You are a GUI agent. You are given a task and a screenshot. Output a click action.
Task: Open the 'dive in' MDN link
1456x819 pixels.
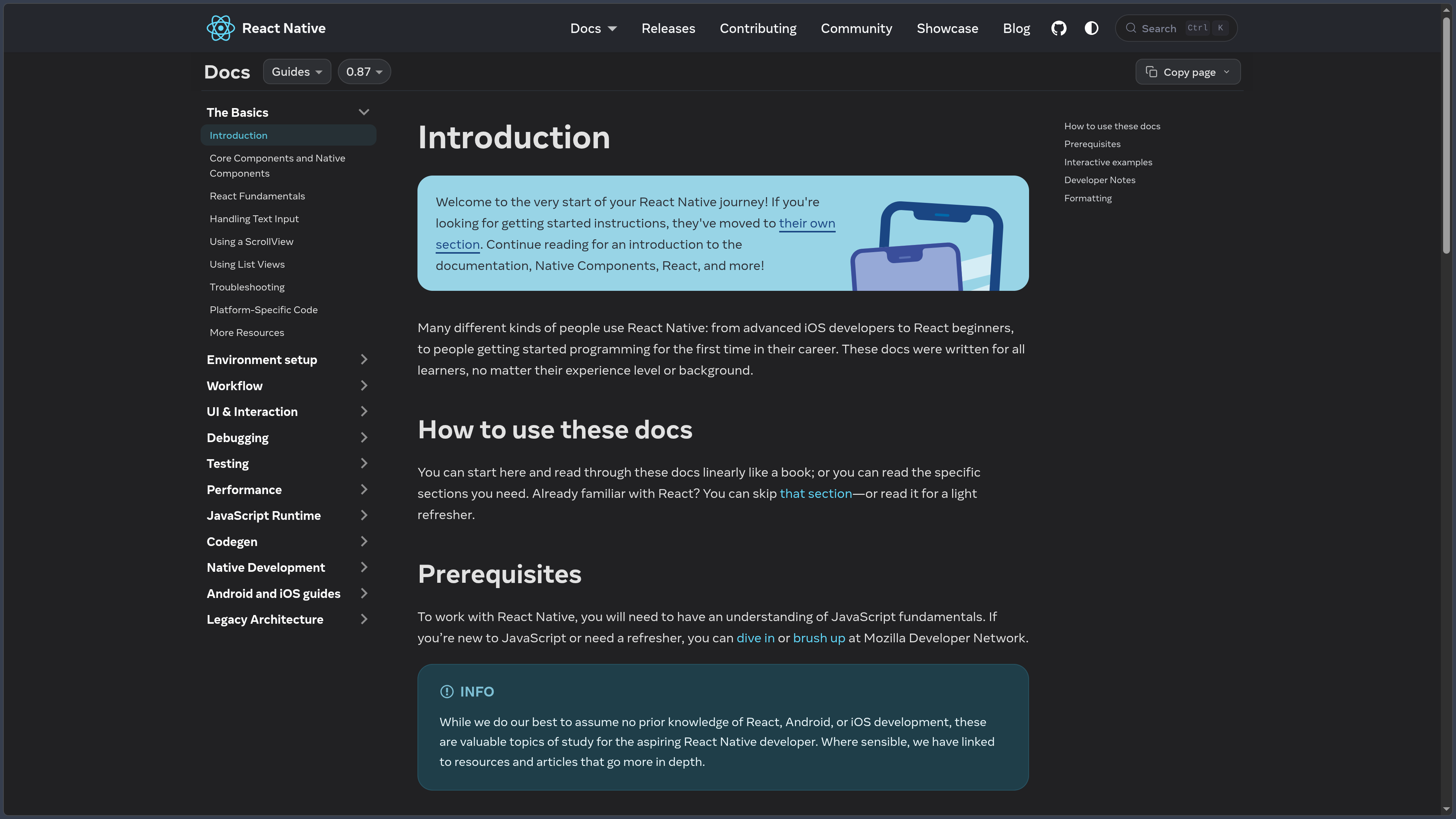coord(755,638)
